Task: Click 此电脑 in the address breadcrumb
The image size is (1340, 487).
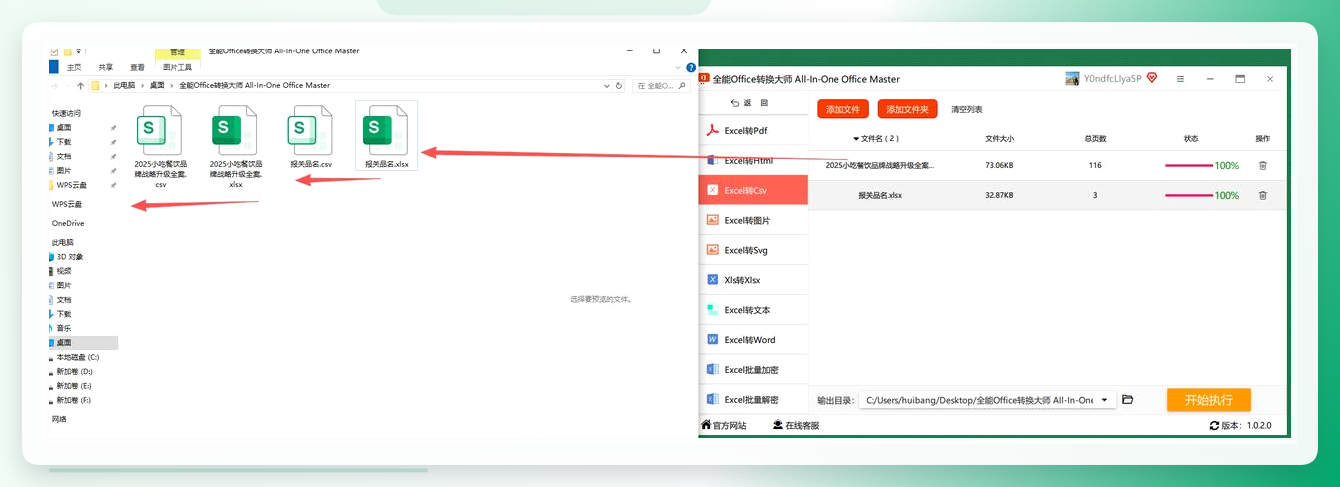Action: (124, 86)
